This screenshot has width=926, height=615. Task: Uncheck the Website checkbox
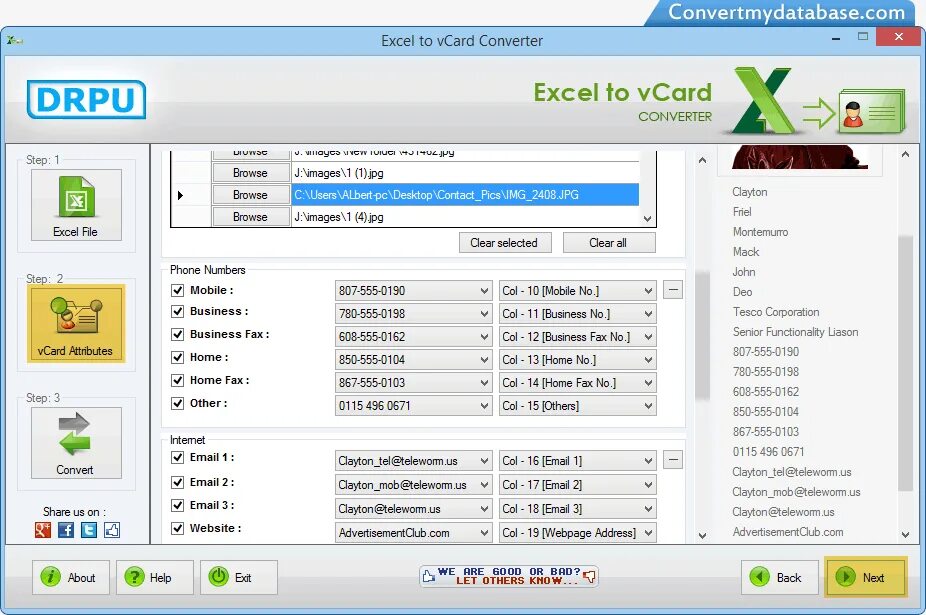click(177, 528)
